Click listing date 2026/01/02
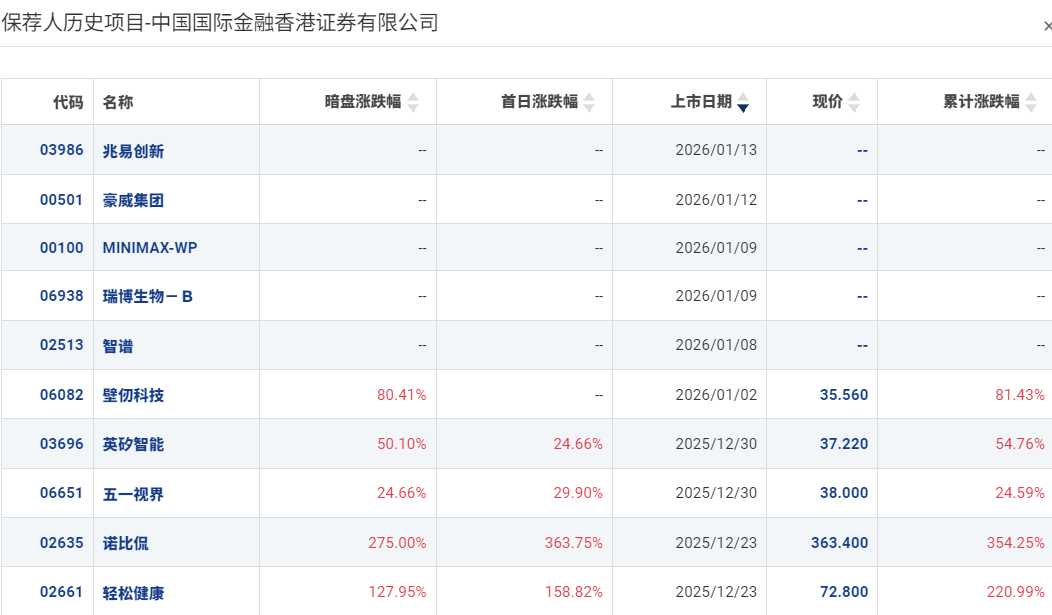The height and width of the screenshot is (615, 1052). click(x=716, y=394)
